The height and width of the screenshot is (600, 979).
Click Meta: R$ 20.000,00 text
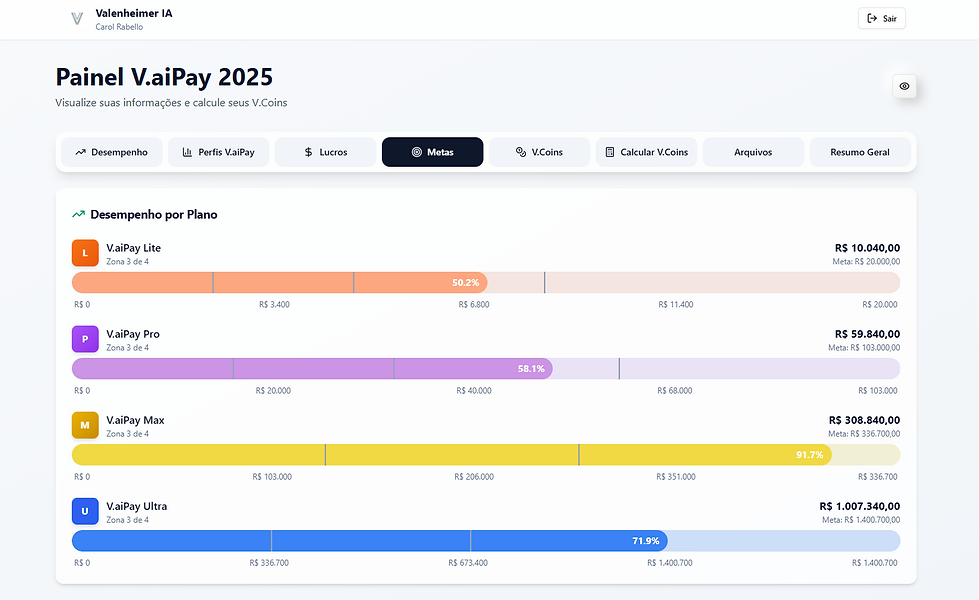click(866, 262)
